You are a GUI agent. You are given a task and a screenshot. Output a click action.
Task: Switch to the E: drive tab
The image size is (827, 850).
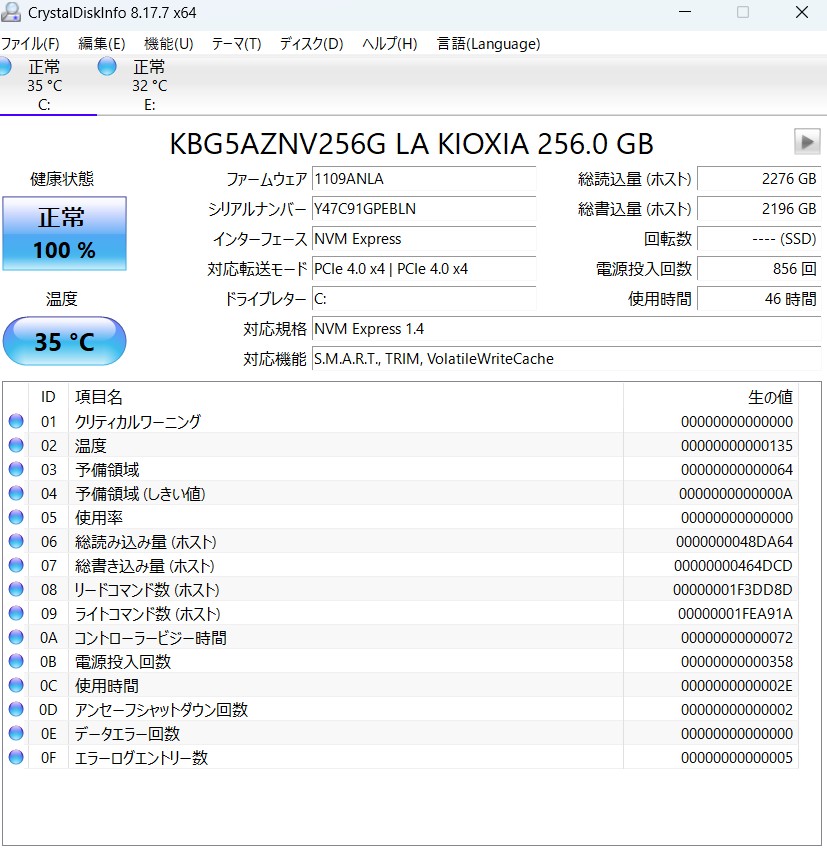click(x=149, y=86)
